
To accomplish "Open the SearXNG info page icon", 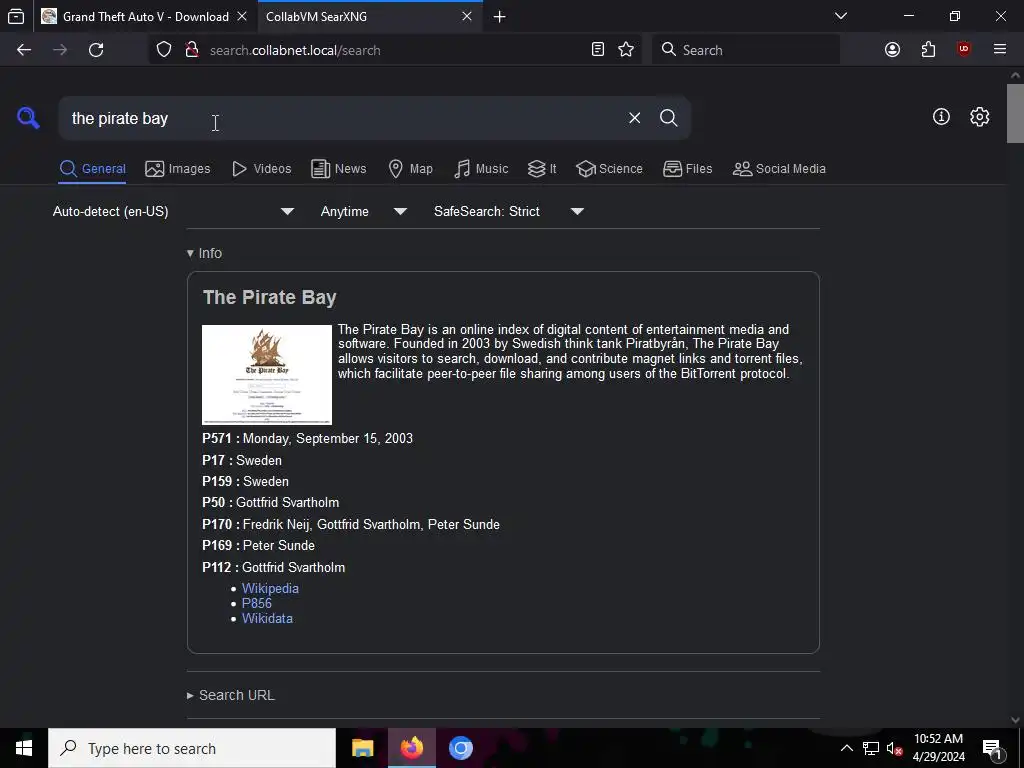I will 941,117.
